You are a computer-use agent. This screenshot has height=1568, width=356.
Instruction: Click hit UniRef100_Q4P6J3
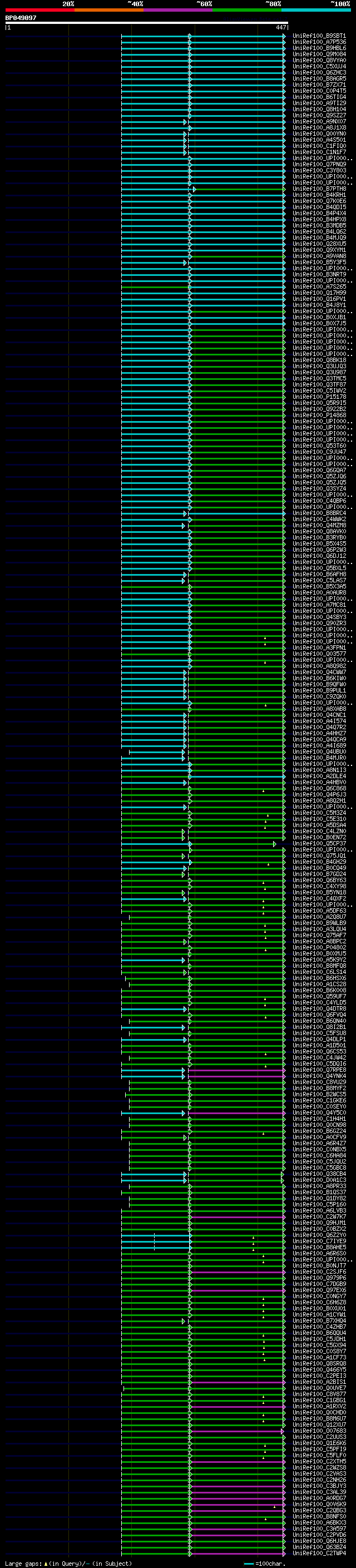[x=319, y=794]
